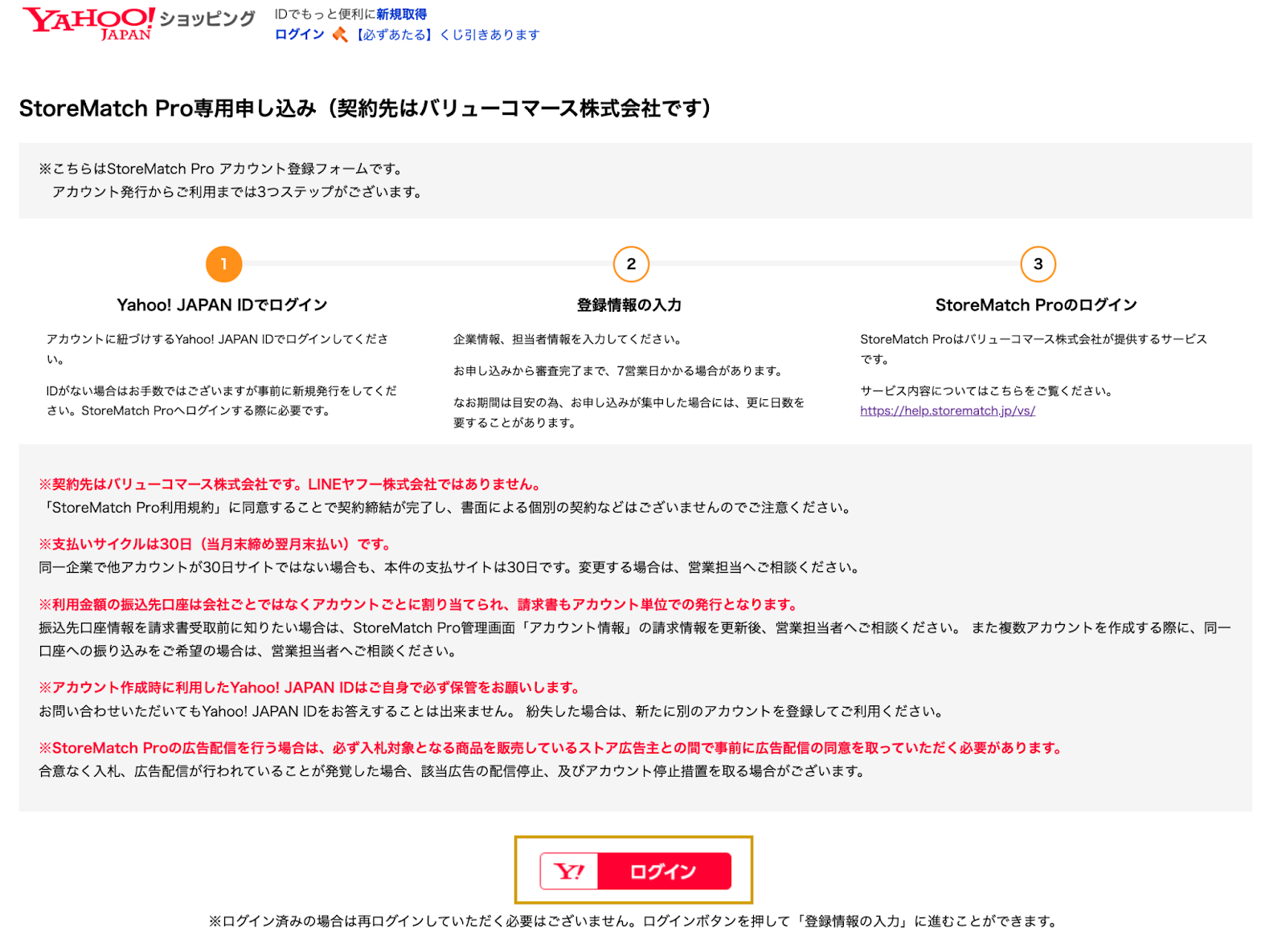Click the red Y! ログイン button
The width and height of the screenshot is (1286, 952).
pyautogui.click(x=636, y=872)
